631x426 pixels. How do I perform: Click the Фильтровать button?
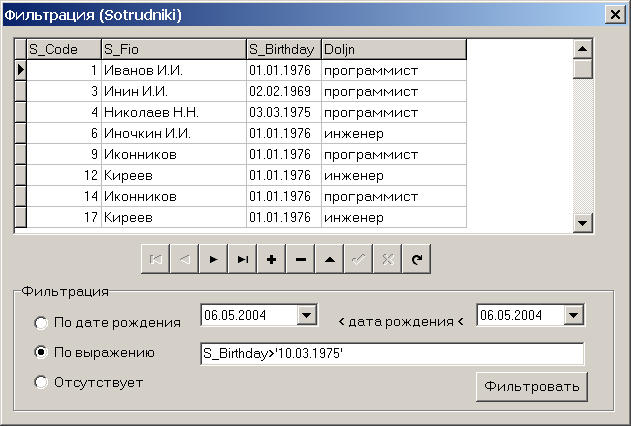(532, 386)
